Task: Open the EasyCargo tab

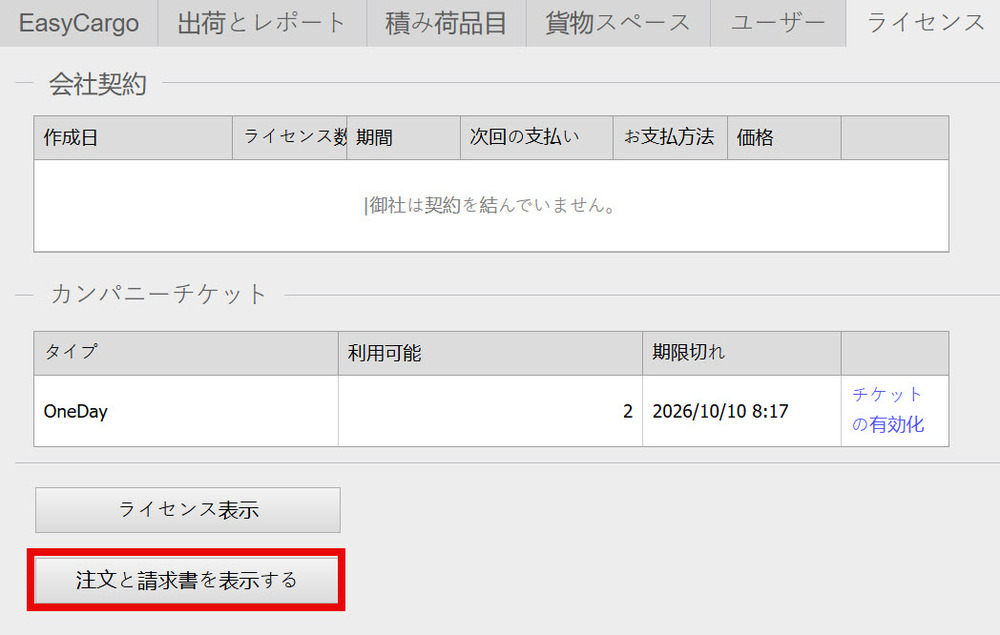Action: pos(79,23)
